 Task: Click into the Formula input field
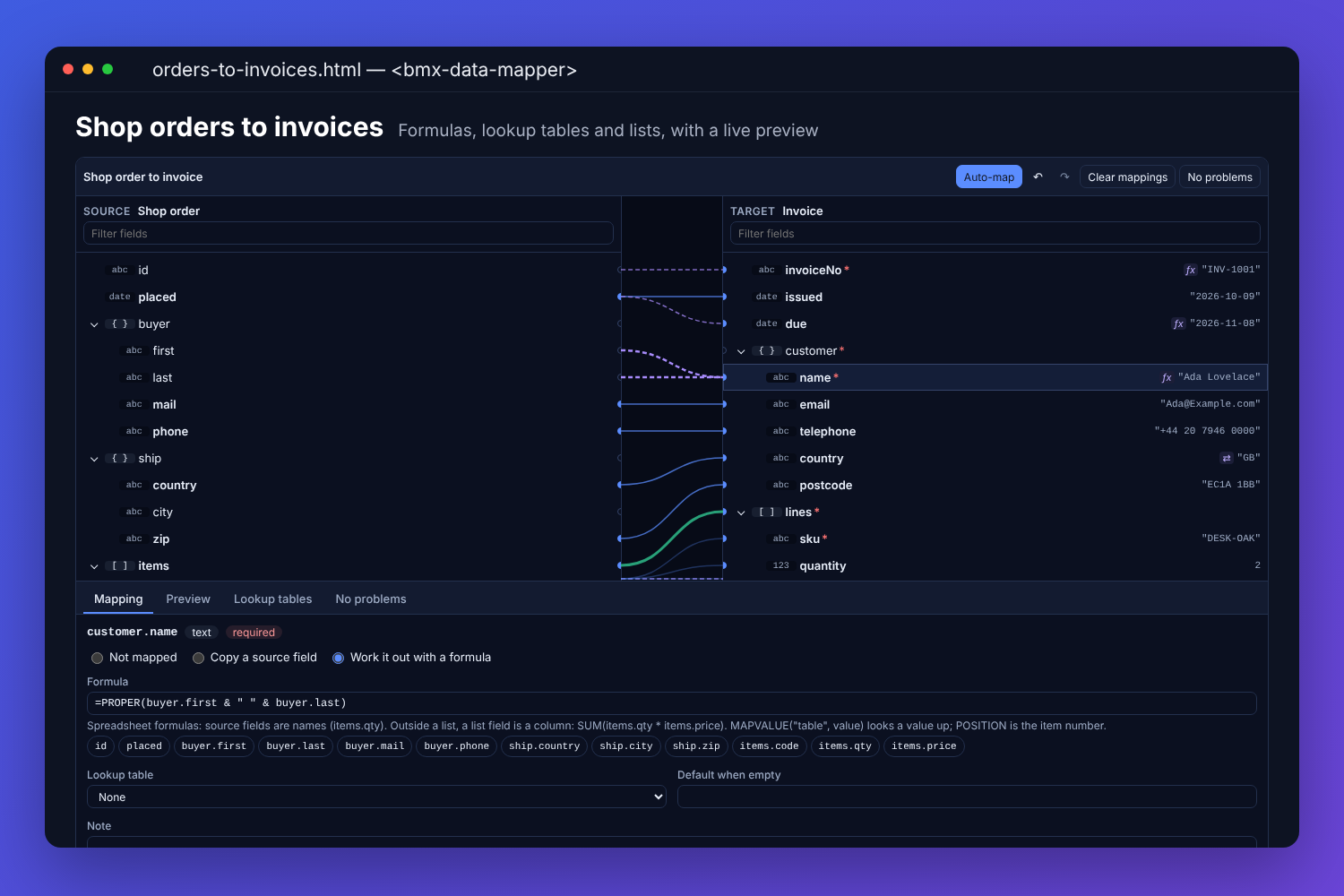[x=672, y=702]
